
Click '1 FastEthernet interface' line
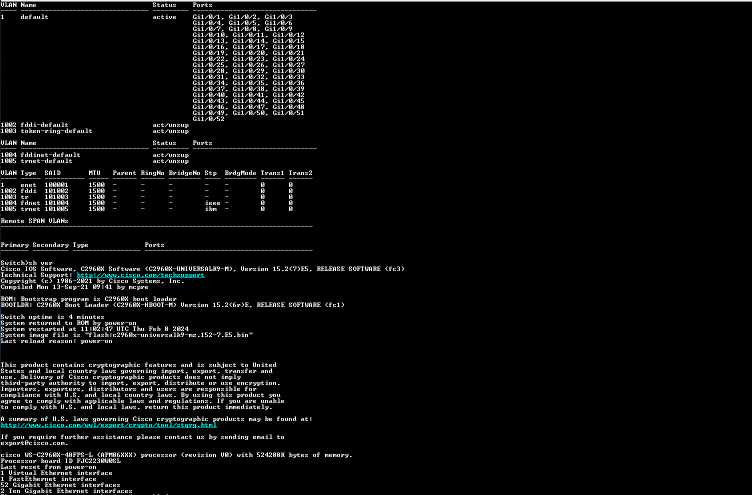click(48, 479)
